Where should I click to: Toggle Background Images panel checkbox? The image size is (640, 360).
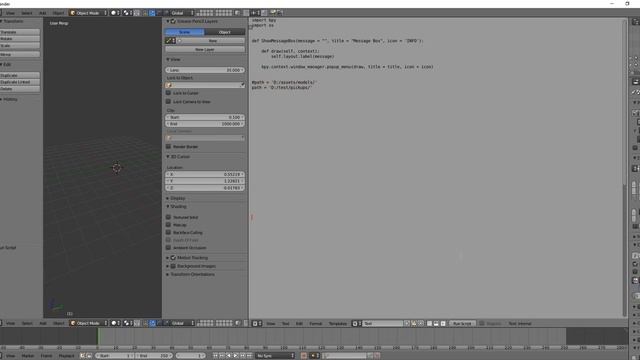173,266
